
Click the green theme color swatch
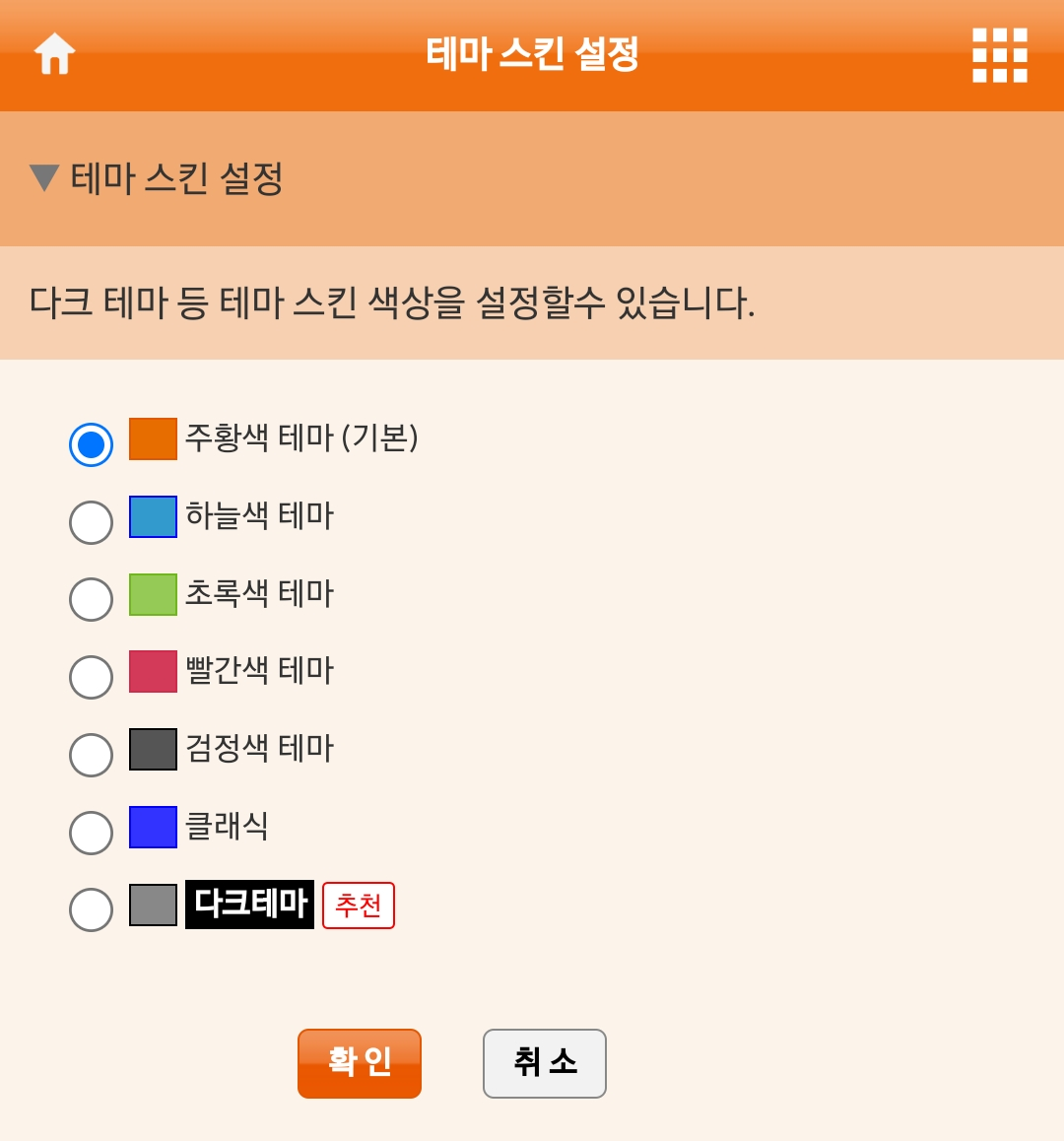tap(153, 594)
